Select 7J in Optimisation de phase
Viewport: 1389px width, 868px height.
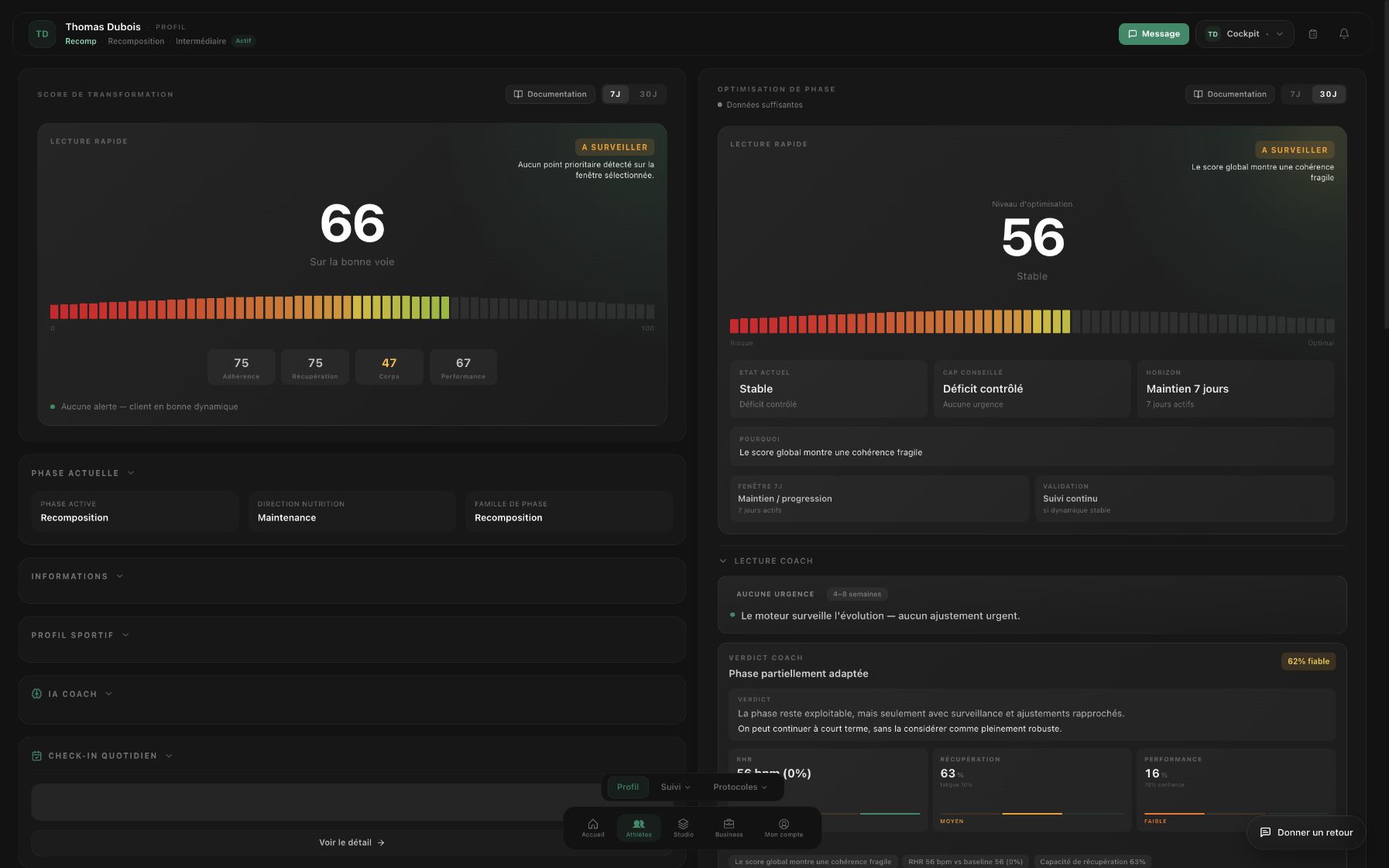[x=1295, y=94]
